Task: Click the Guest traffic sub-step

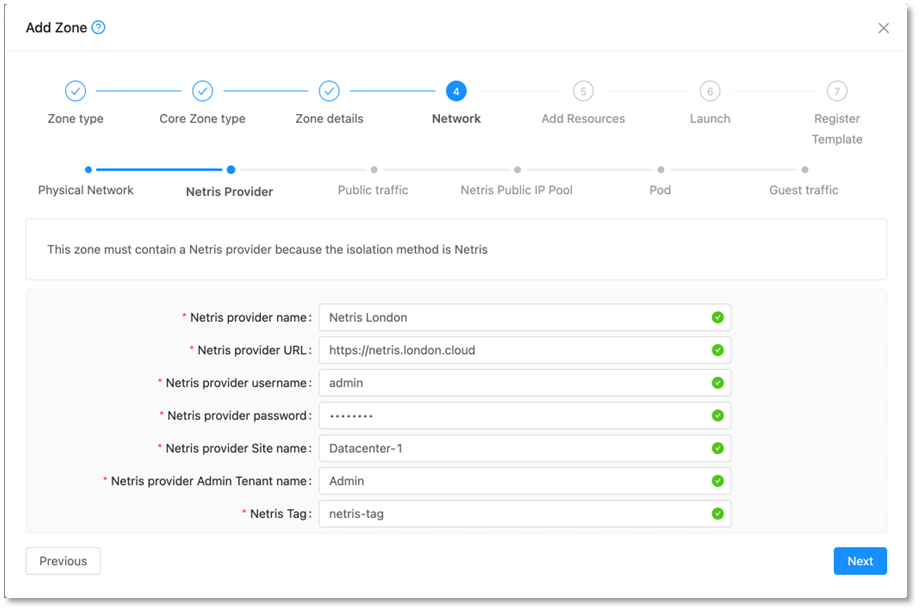Action: pos(803,189)
